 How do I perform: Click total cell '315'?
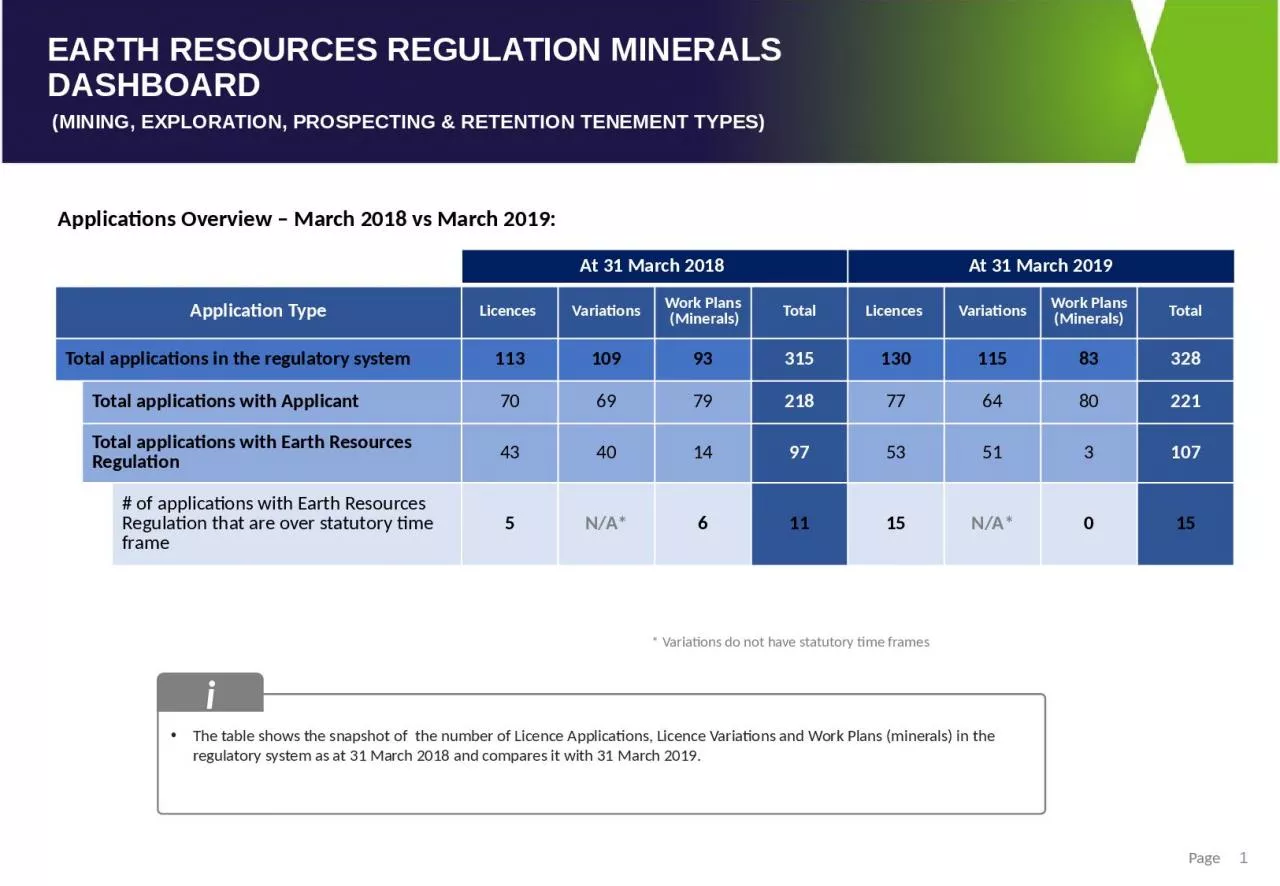(x=799, y=359)
